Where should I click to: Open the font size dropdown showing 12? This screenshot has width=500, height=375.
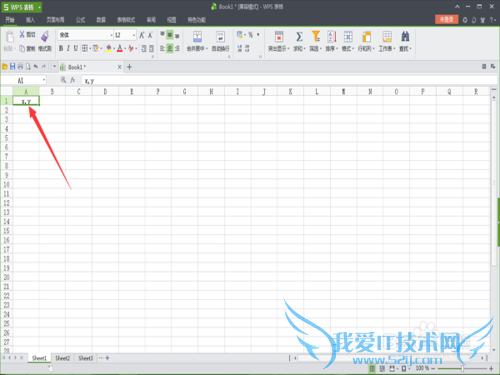tap(134, 35)
